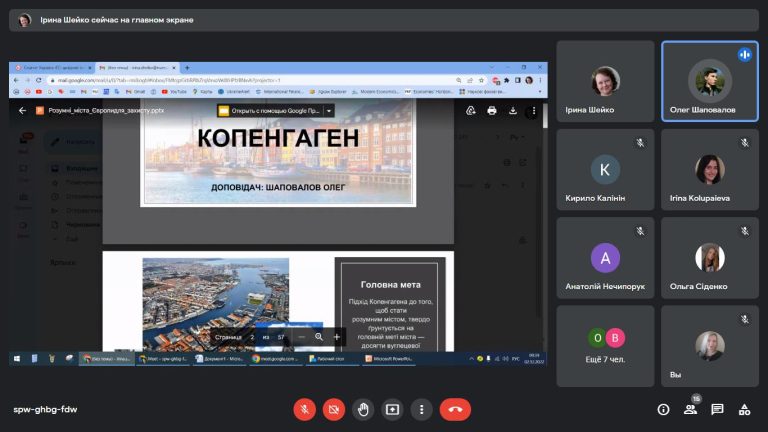Unmute the microphone in the call controls
The width and height of the screenshot is (768, 432).
coord(304,409)
